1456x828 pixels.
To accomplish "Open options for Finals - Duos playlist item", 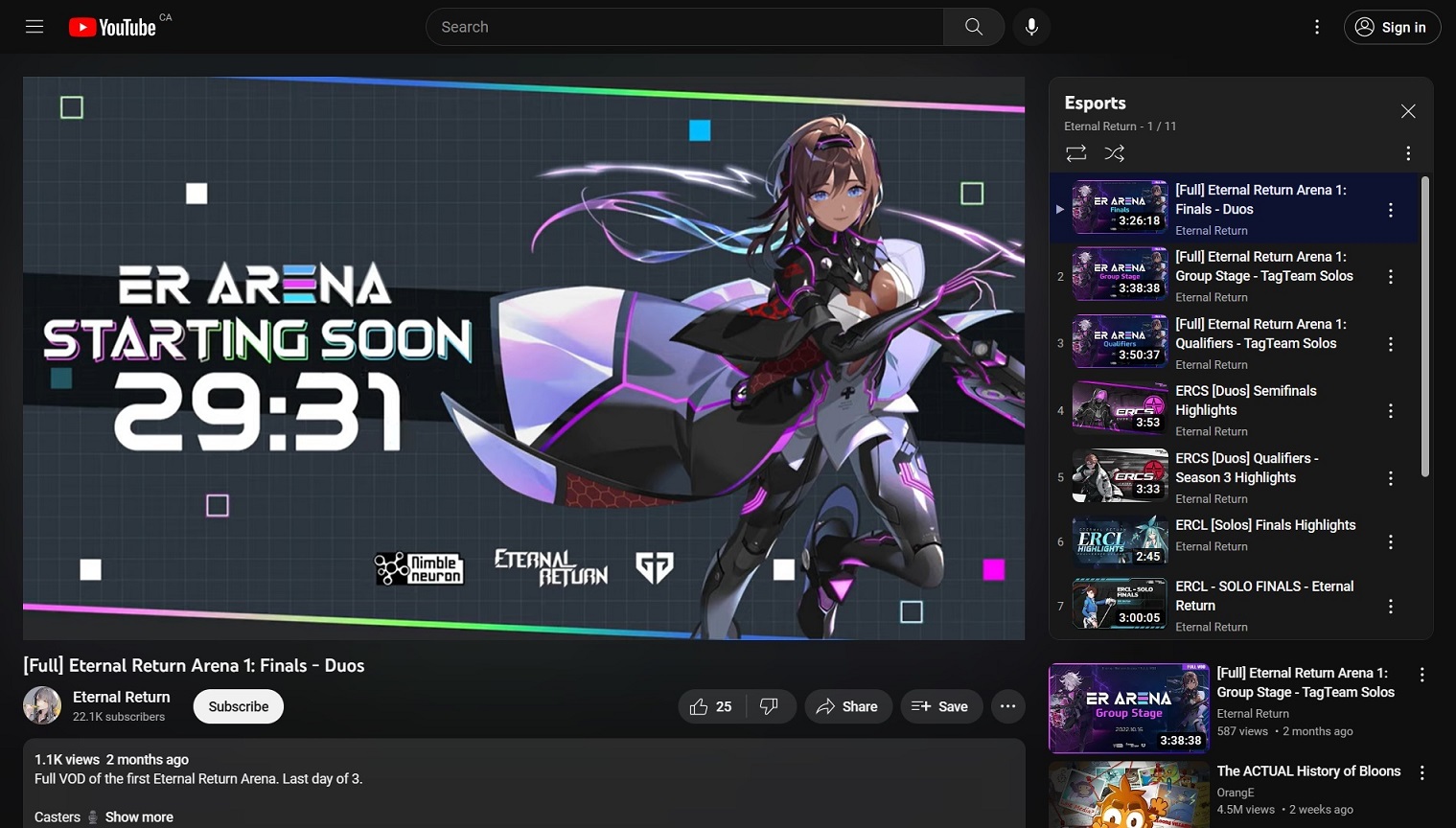I will tap(1391, 210).
